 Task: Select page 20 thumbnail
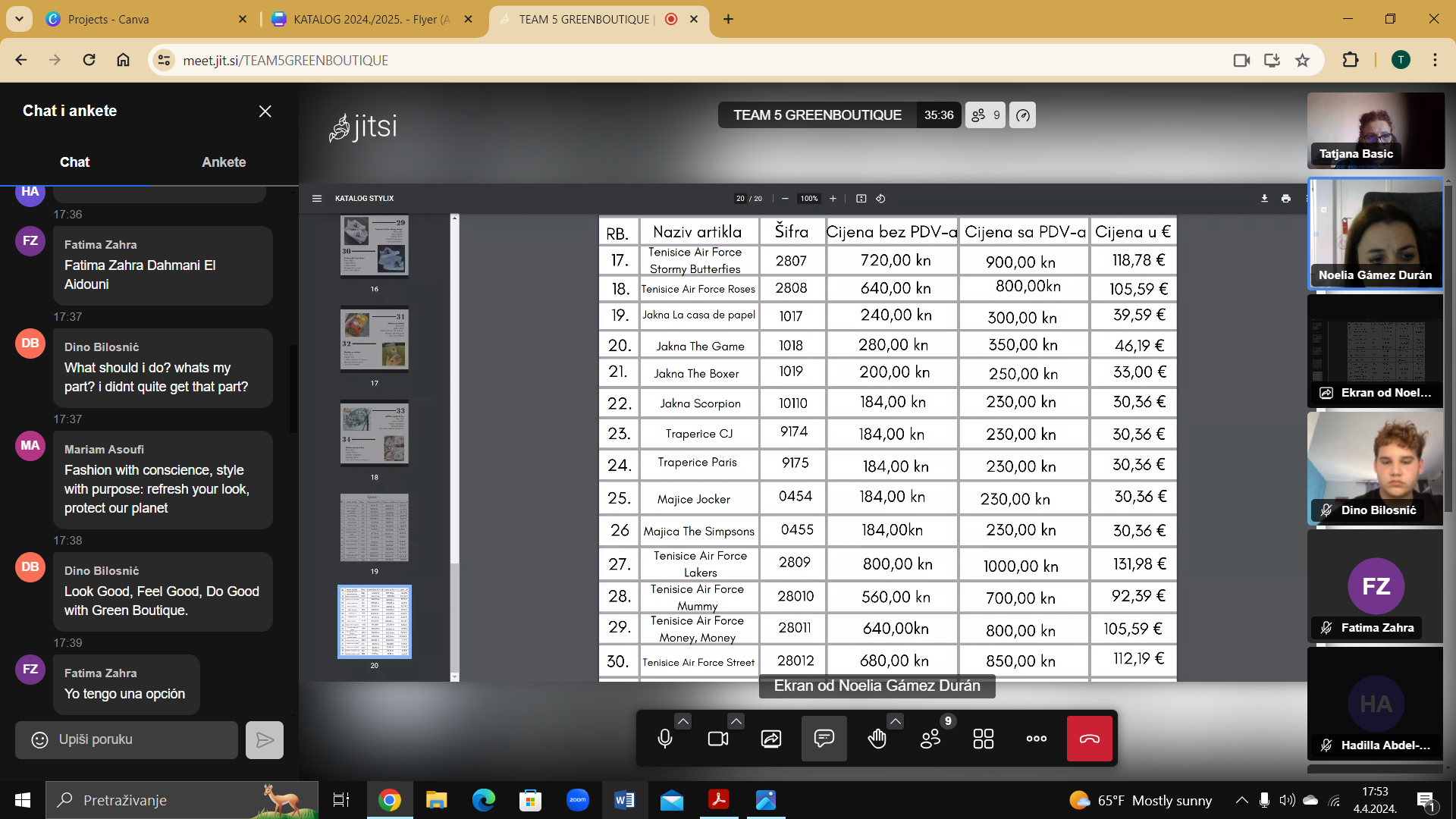pos(375,622)
